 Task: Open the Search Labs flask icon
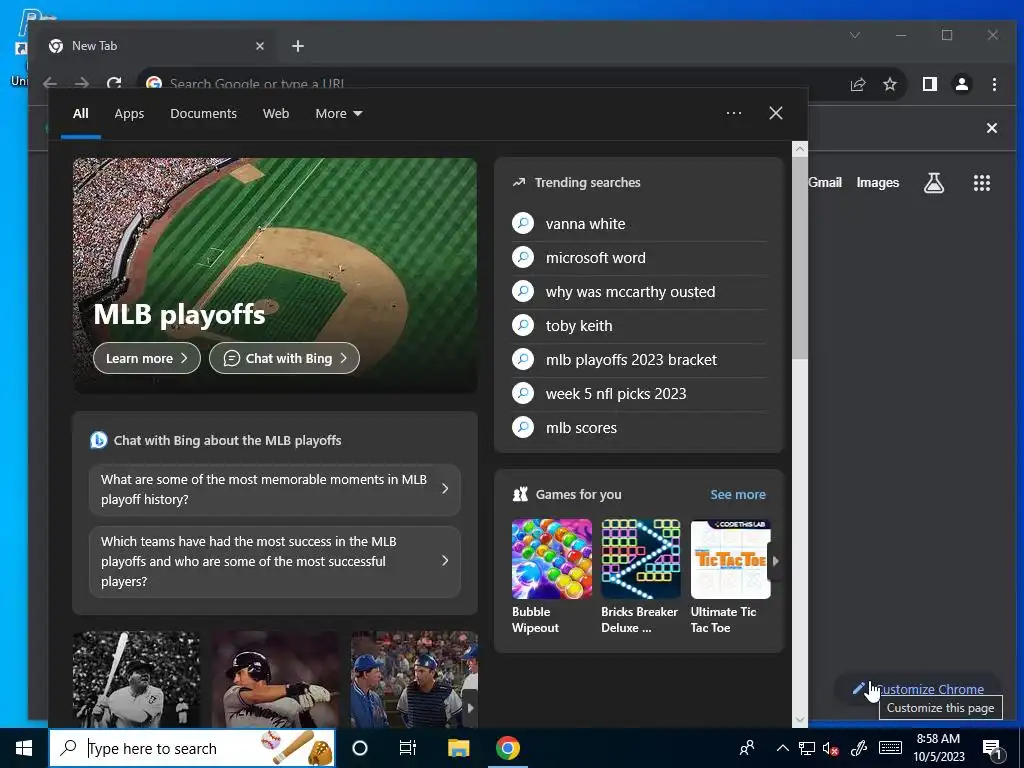point(934,183)
